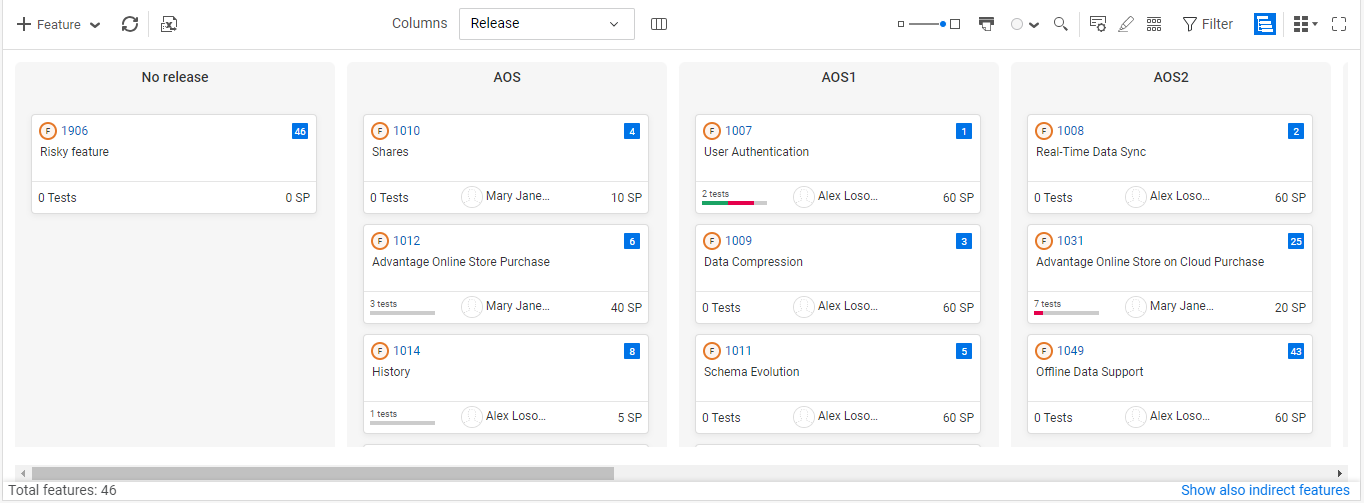This screenshot has width=1364, height=503.
Task: Click the magnifying glass search icon
Action: click(x=1061, y=24)
